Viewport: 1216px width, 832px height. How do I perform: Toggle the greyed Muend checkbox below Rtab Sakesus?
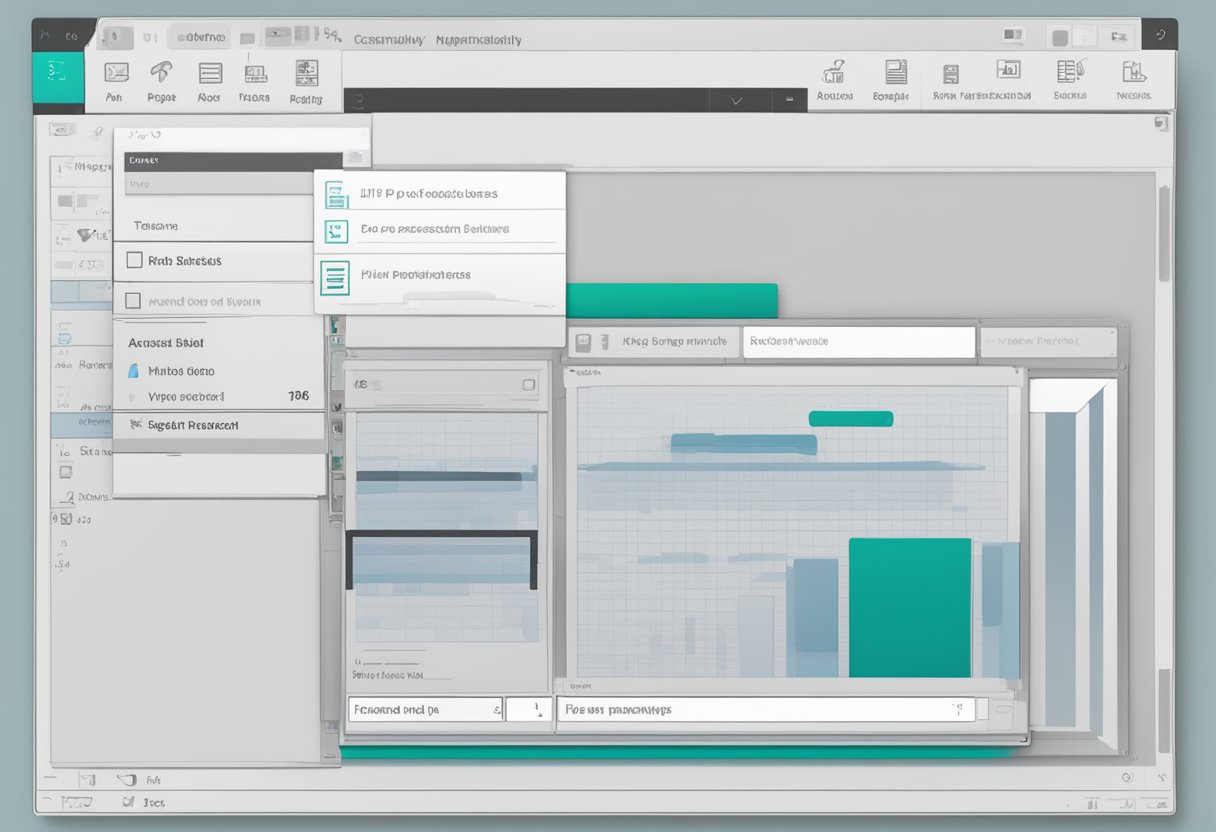coord(133,301)
